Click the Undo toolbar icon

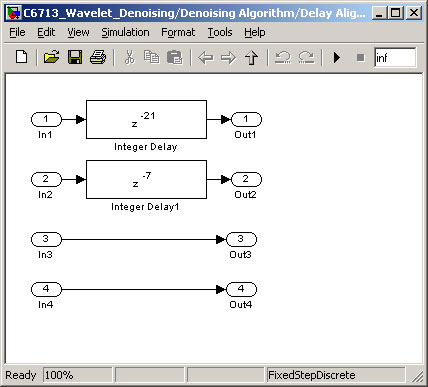283,58
